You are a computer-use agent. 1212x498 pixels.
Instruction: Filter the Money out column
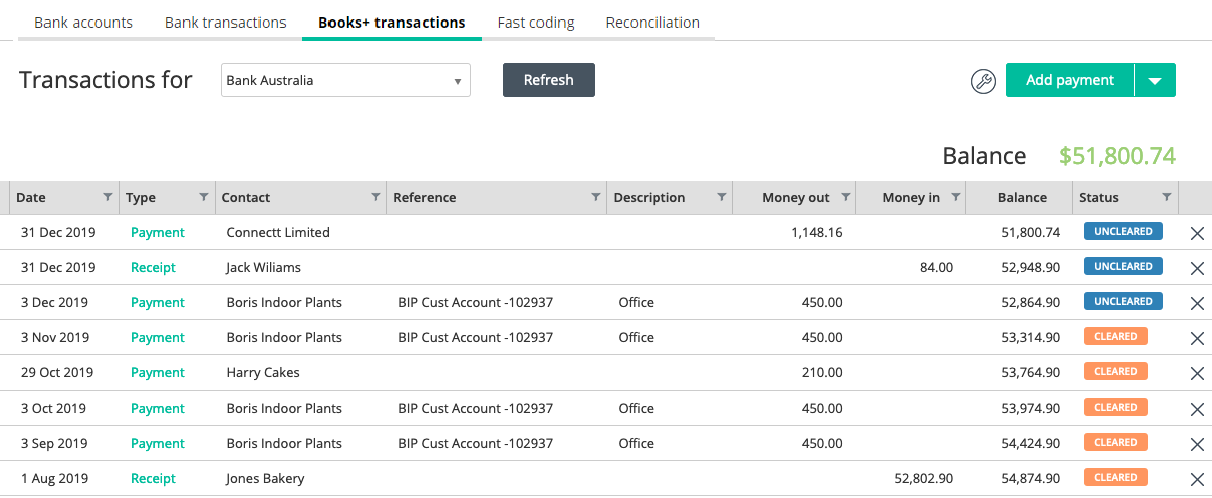[x=845, y=197]
